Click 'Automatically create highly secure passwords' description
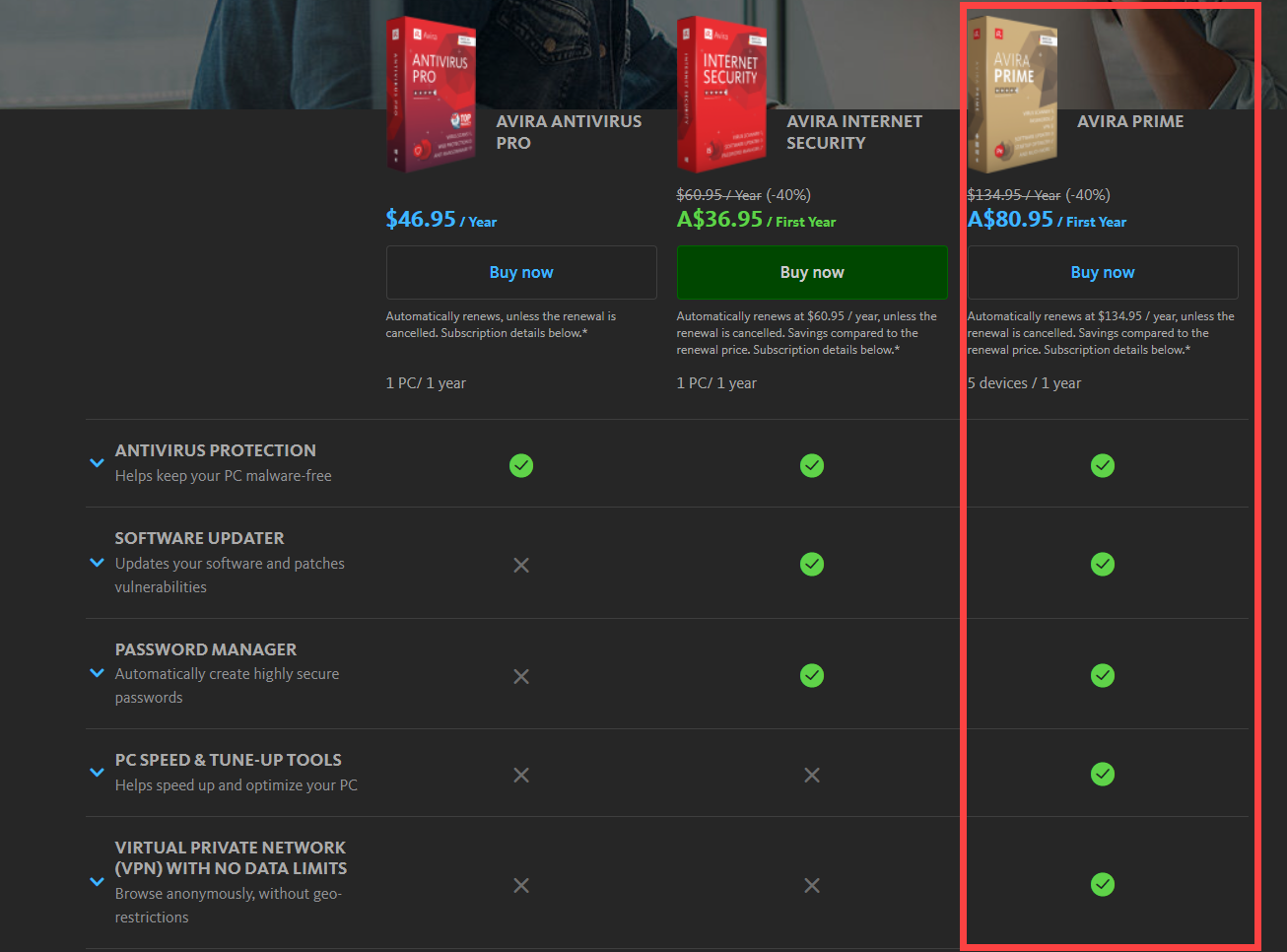This screenshot has width=1287, height=952. (x=227, y=686)
